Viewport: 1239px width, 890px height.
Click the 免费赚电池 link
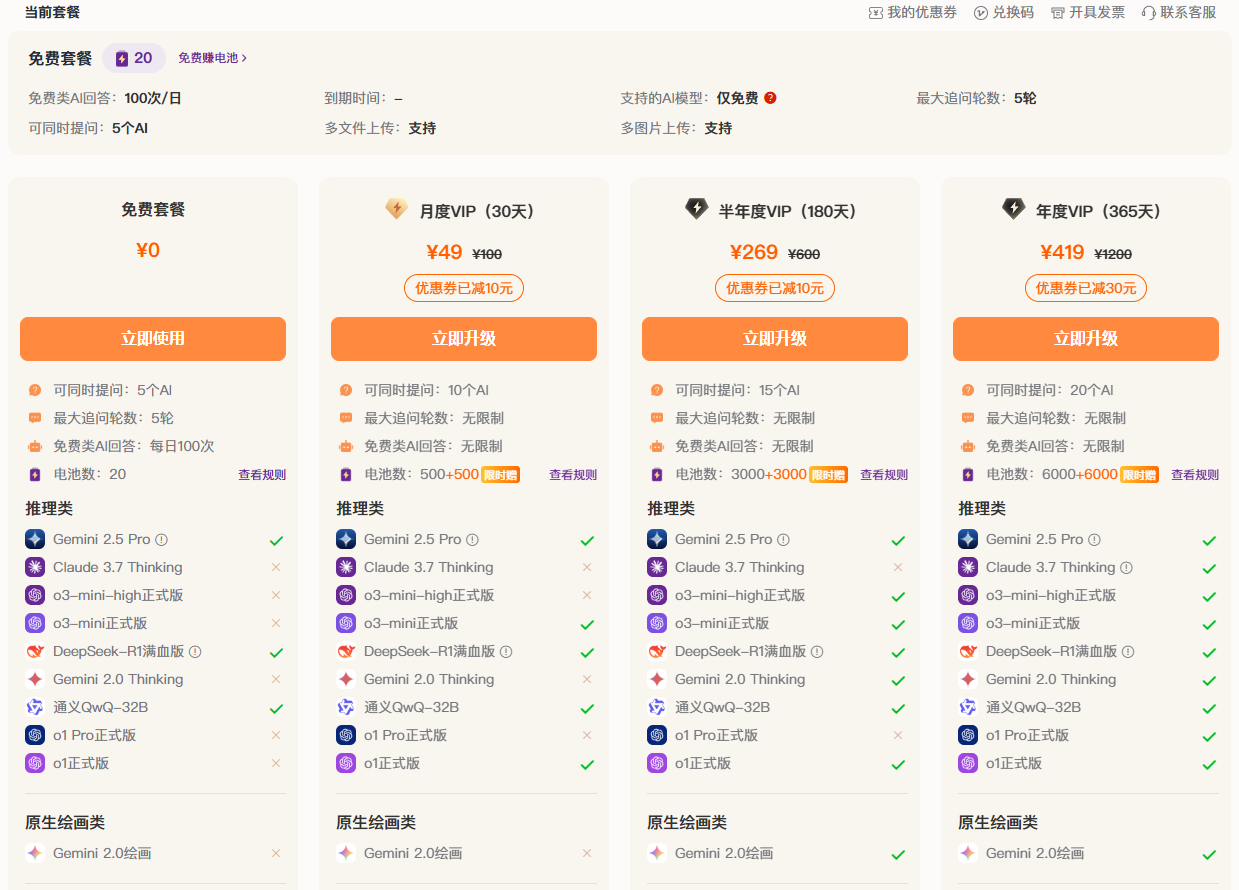click(x=212, y=58)
